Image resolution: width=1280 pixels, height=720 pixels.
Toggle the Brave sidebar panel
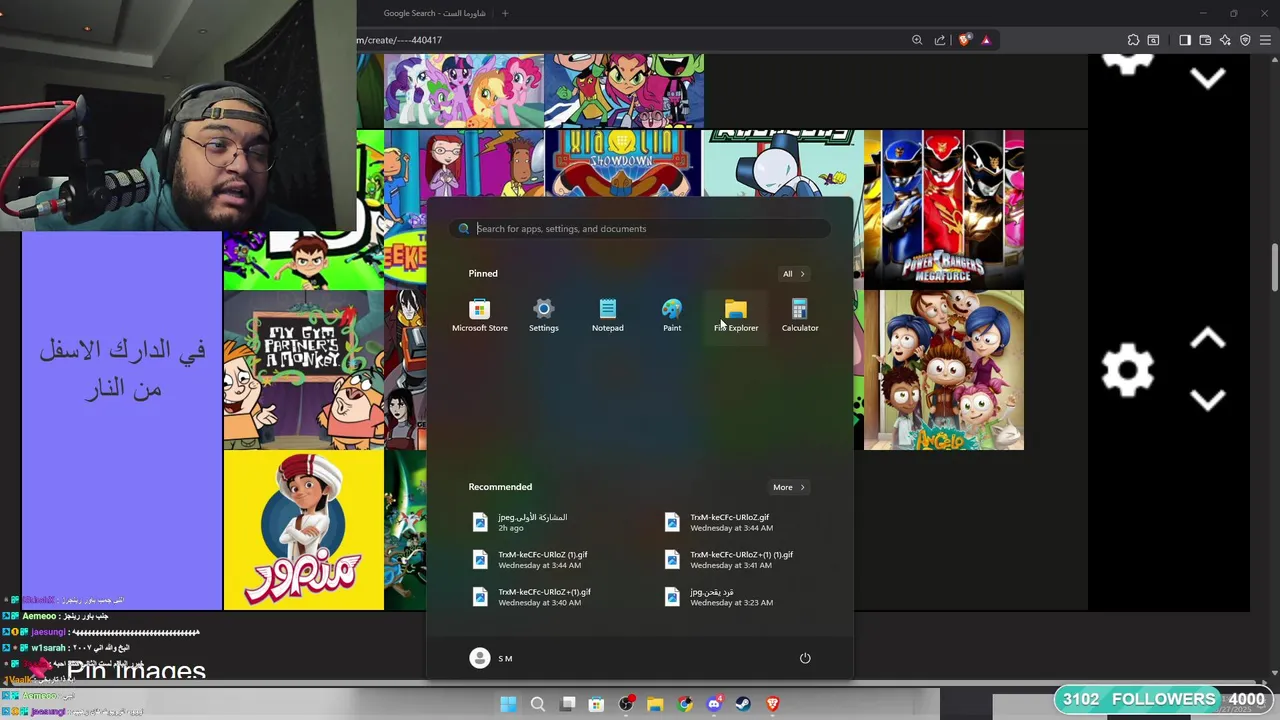[1185, 40]
